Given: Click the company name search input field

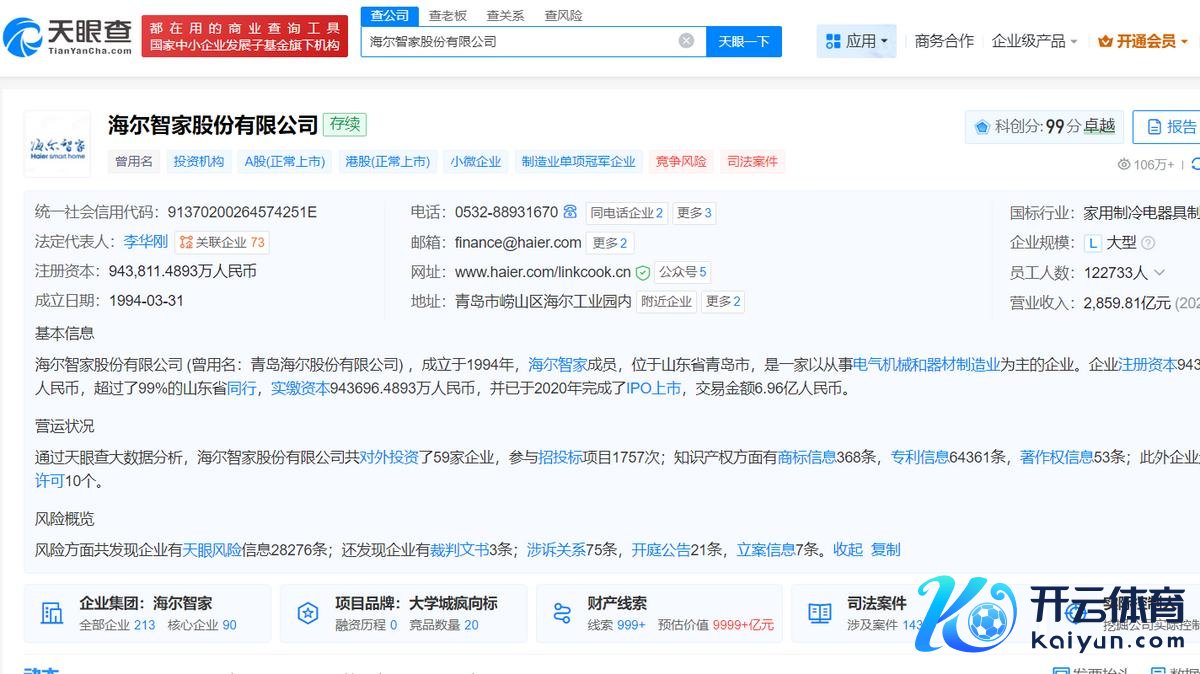Looking at the screenshot, I should (x=520, y=41).
